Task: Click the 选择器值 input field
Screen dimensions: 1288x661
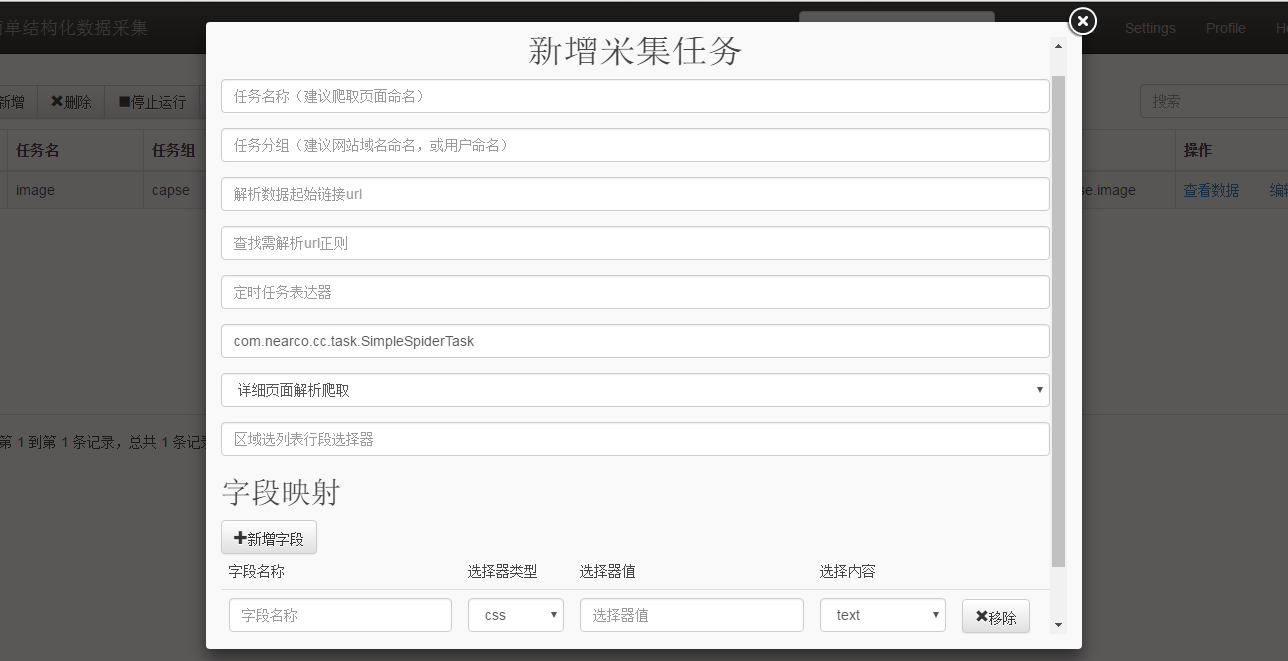Action: tap(692, 615)
